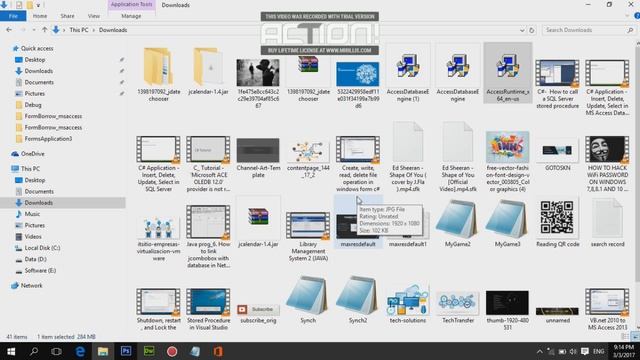This screenshot has height=360, width=640.
Task: Select This PC in navigation pane
Action: [x=30, y=169]
